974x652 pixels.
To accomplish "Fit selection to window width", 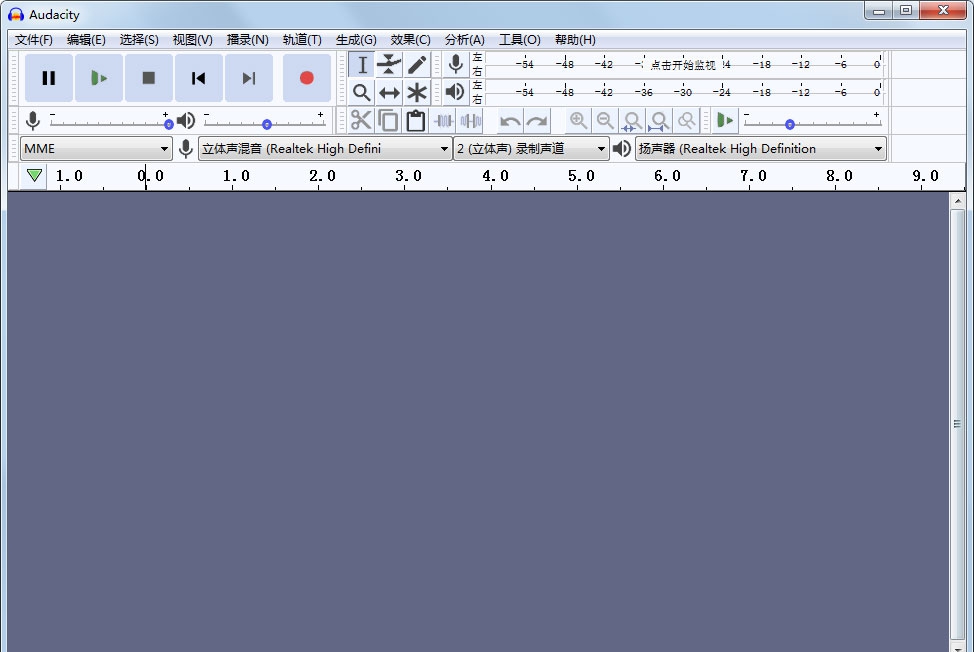I will 632,120.
